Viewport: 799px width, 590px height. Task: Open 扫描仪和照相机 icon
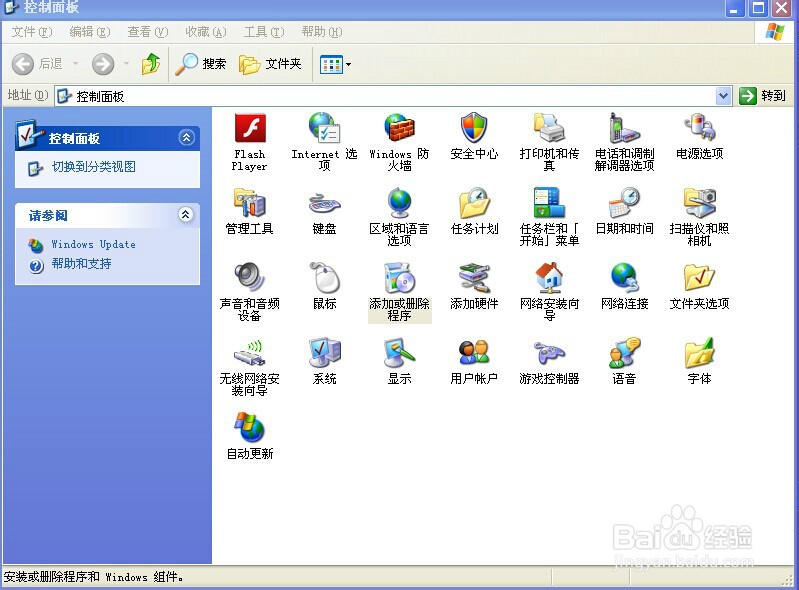point(699,203)
